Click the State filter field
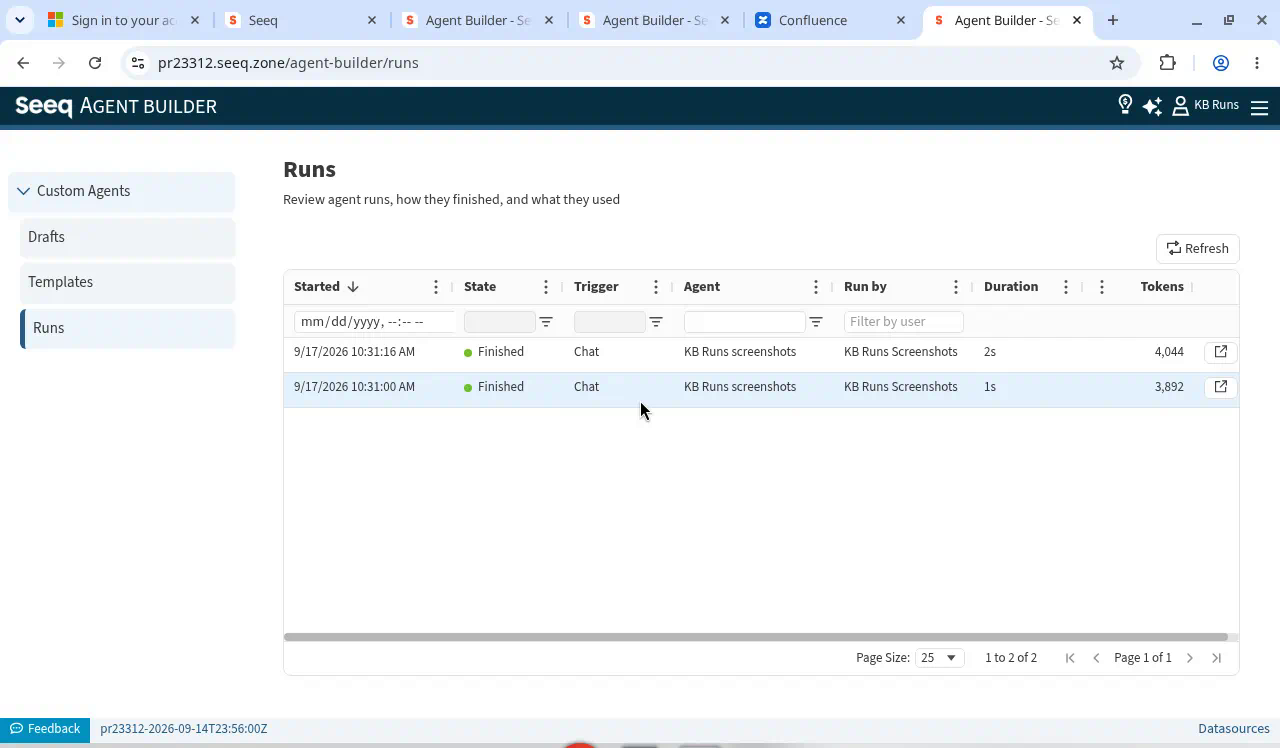The height and width of the screenshot is (748, 1280). coord(500,322)
